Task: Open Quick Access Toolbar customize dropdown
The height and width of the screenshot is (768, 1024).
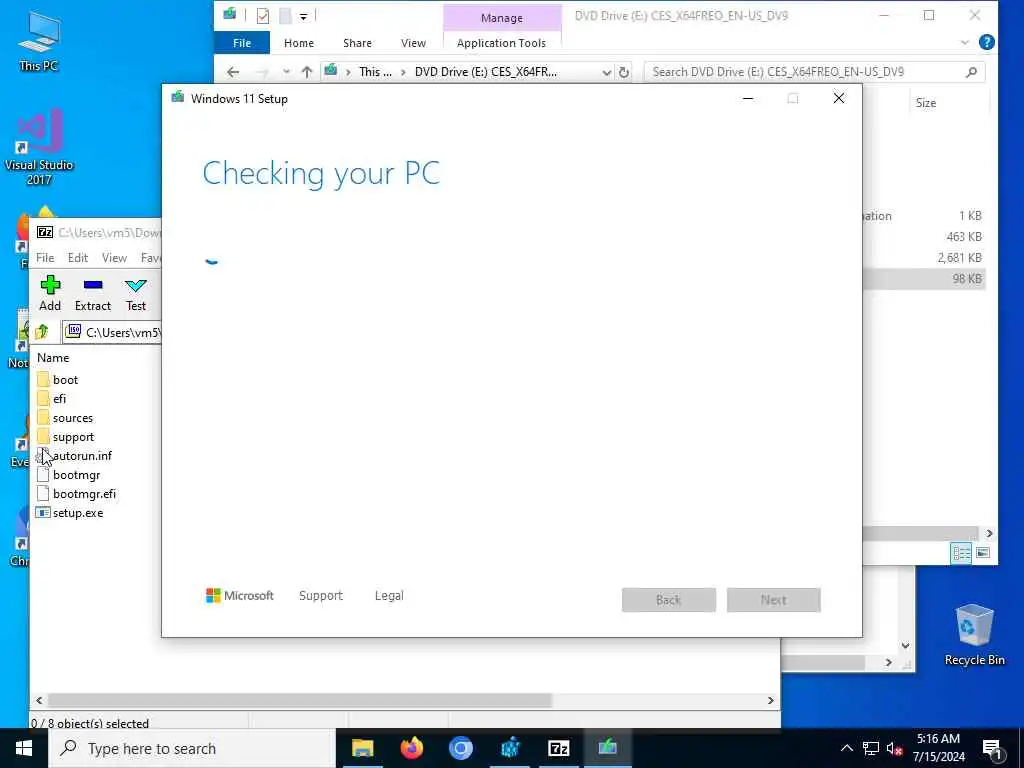Action: point(304,16)
